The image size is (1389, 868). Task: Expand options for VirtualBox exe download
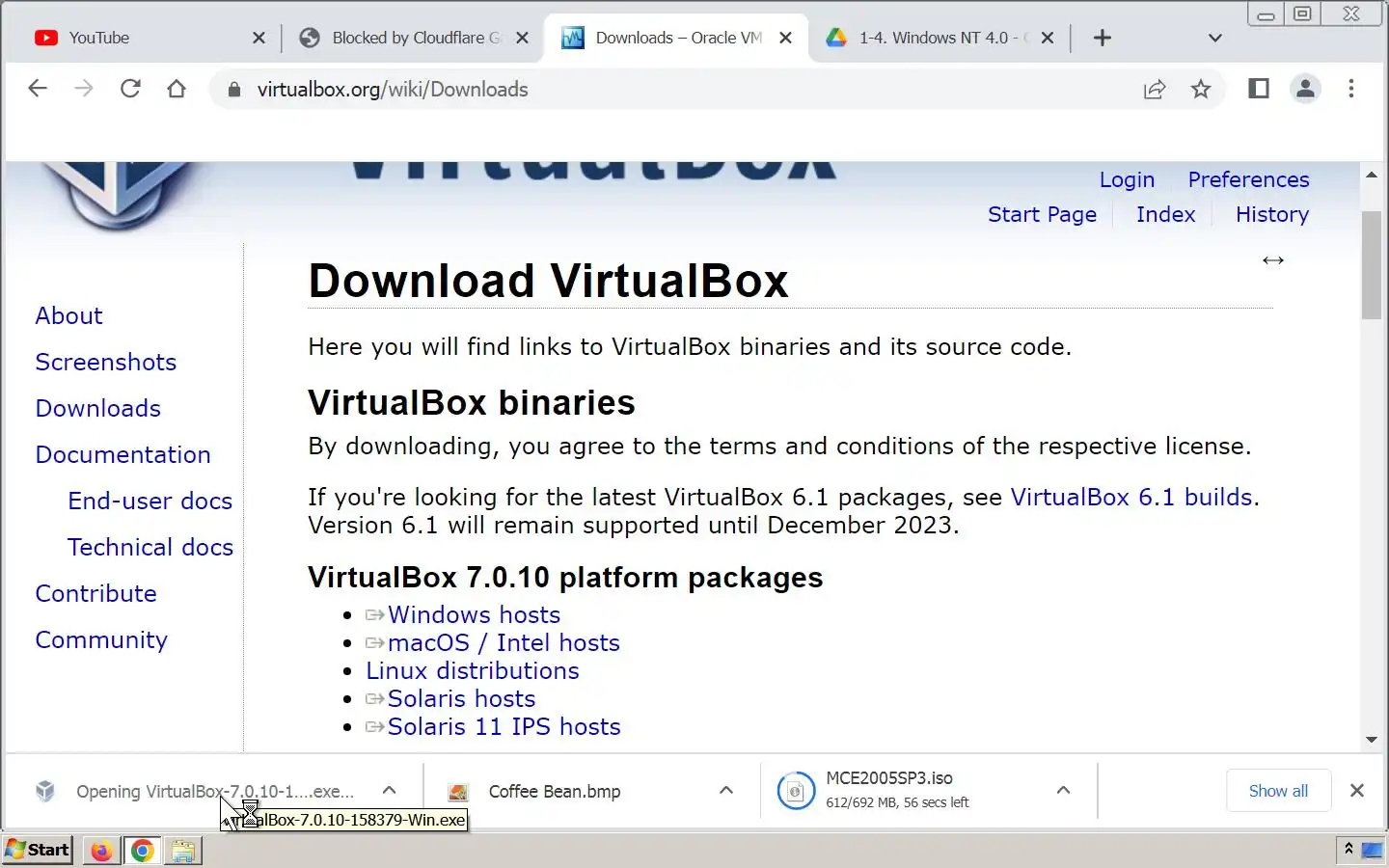click(x=389, y=790)
